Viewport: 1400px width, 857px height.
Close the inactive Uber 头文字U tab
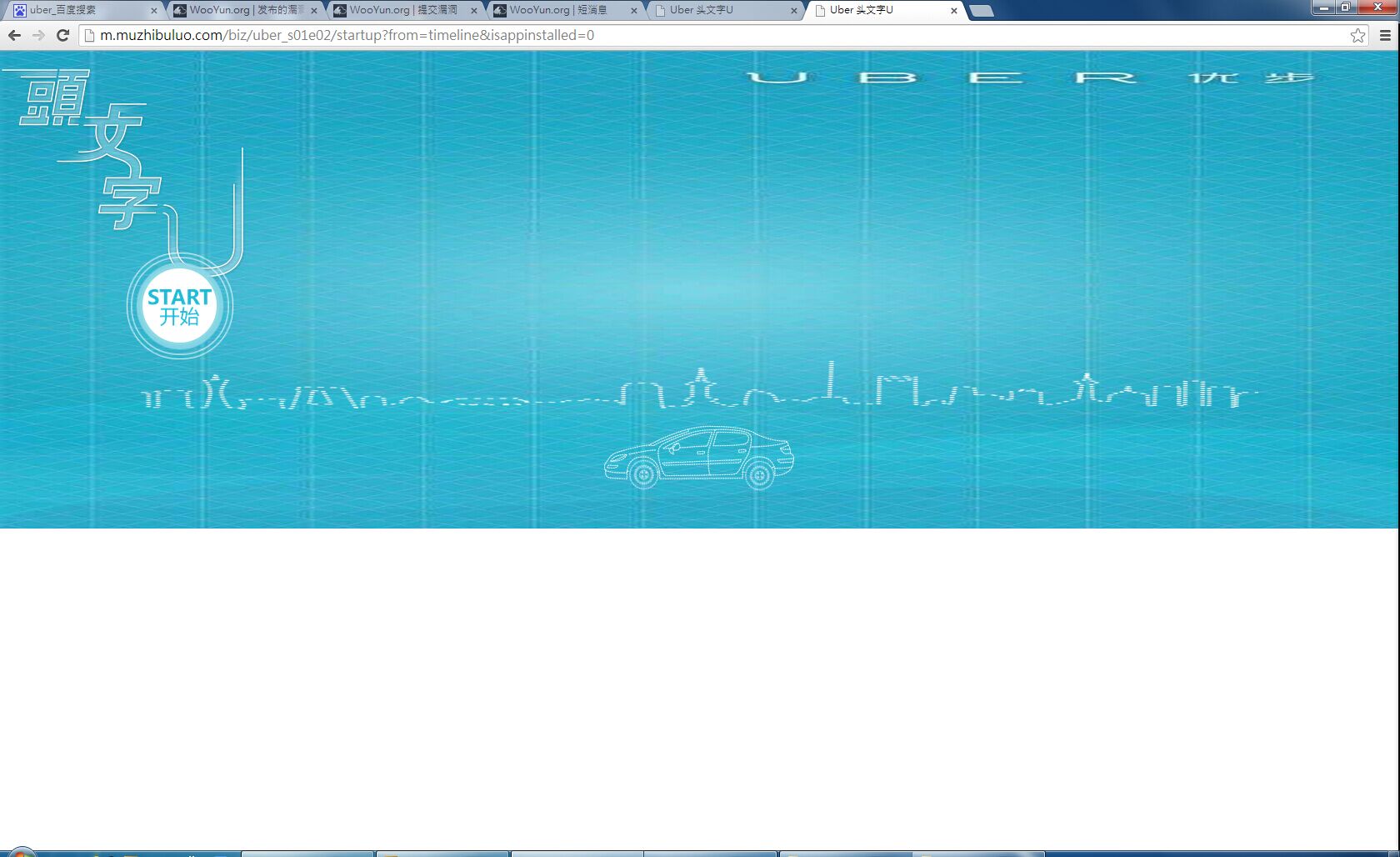pos(794,11)
